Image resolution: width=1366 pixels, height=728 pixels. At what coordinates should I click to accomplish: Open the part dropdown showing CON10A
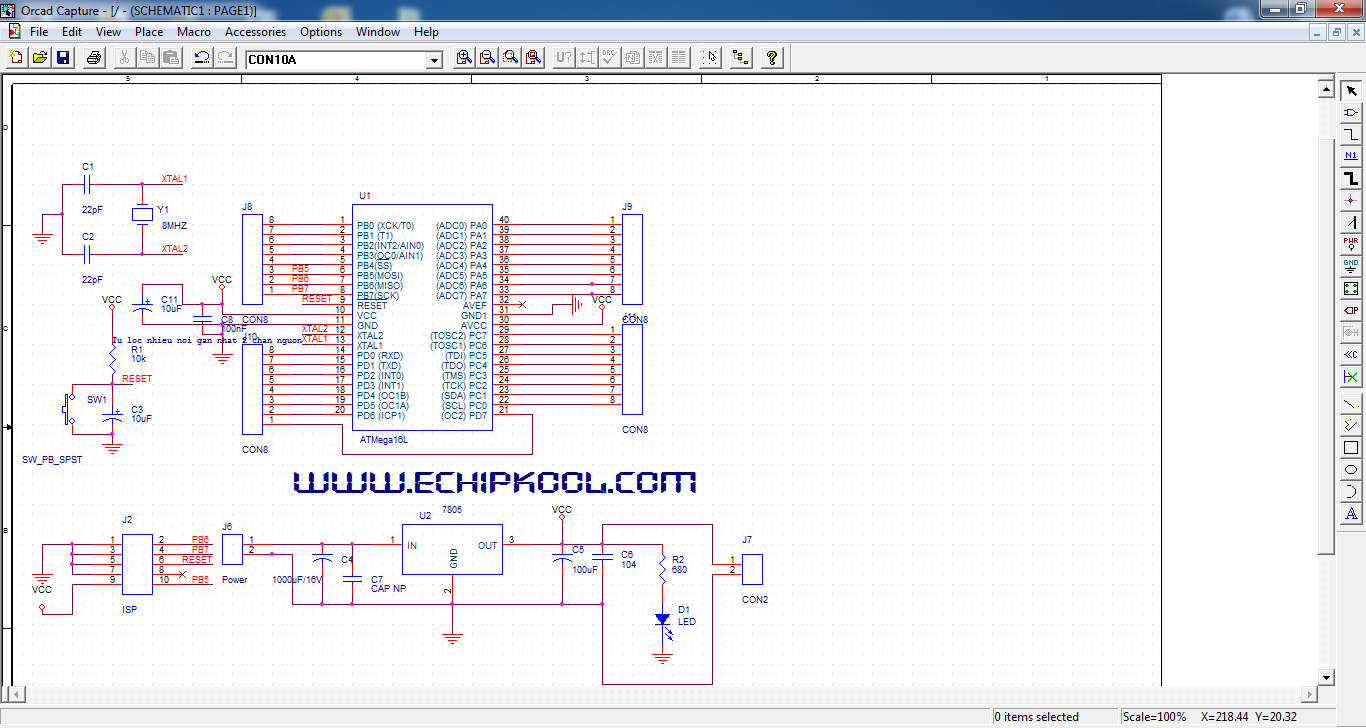point(434,60)
